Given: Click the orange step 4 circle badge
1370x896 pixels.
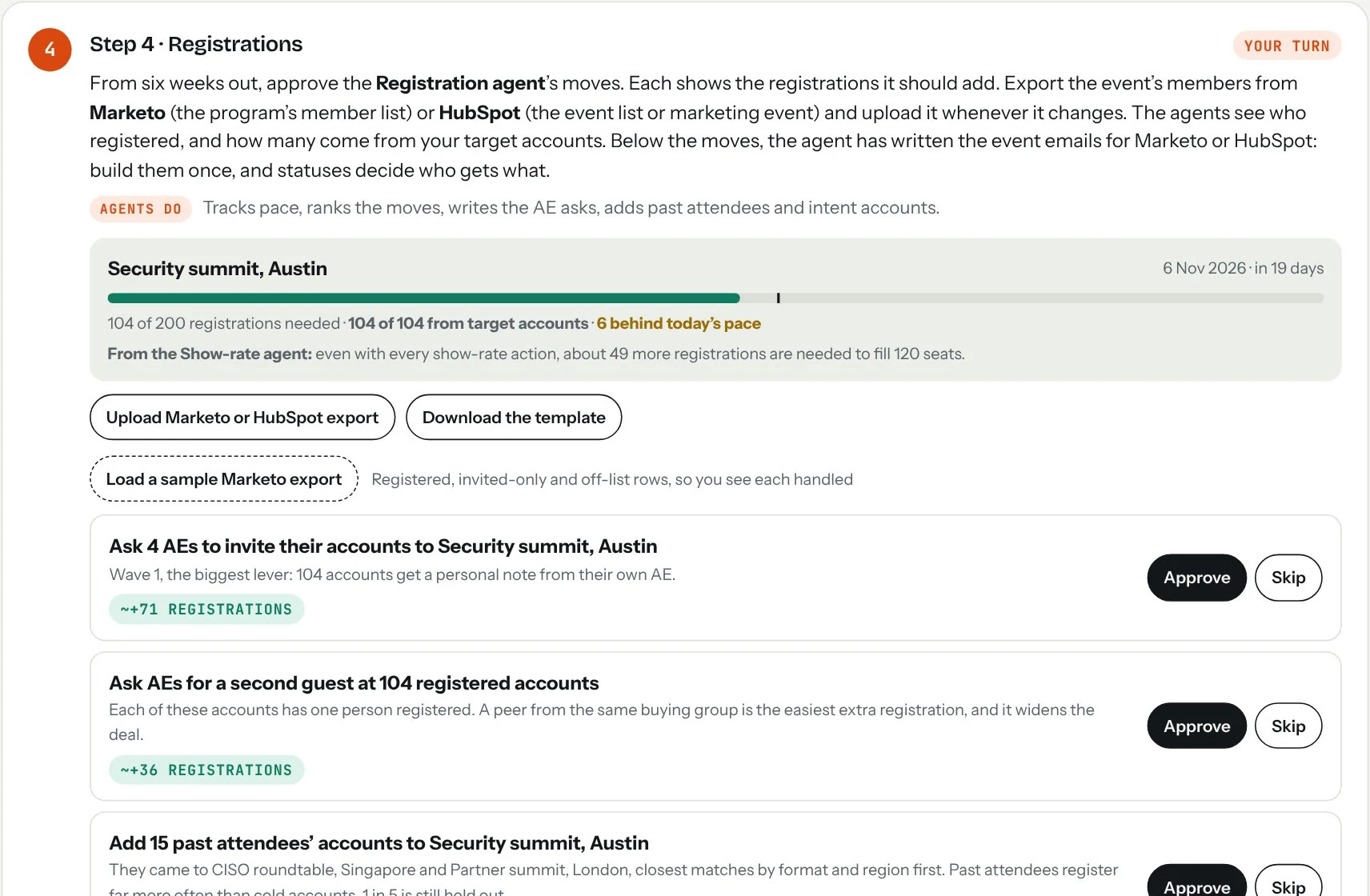Looking at the screenshot, I should point(50,50).
